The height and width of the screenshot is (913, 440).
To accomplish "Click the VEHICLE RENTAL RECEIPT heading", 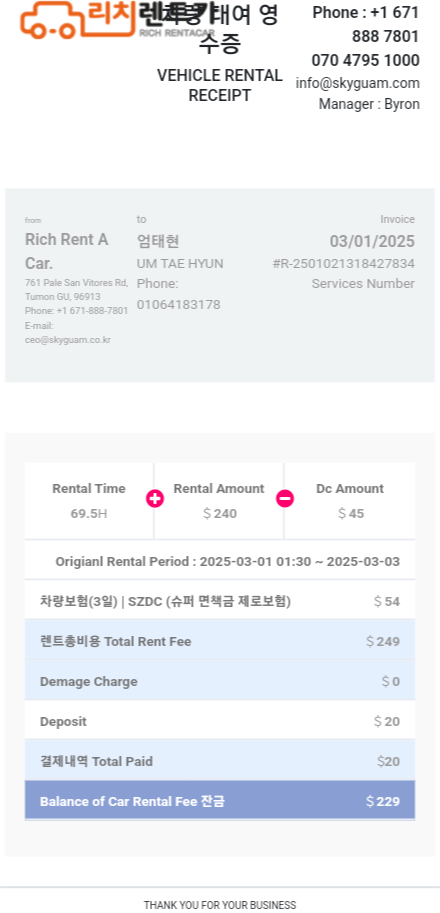I will click(x=219, y=85).
